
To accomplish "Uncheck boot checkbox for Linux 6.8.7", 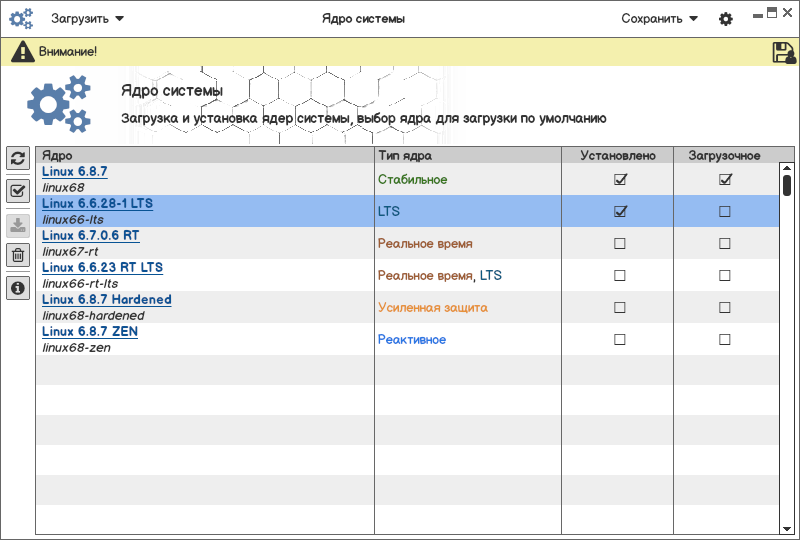I will (x=725, y=180).
